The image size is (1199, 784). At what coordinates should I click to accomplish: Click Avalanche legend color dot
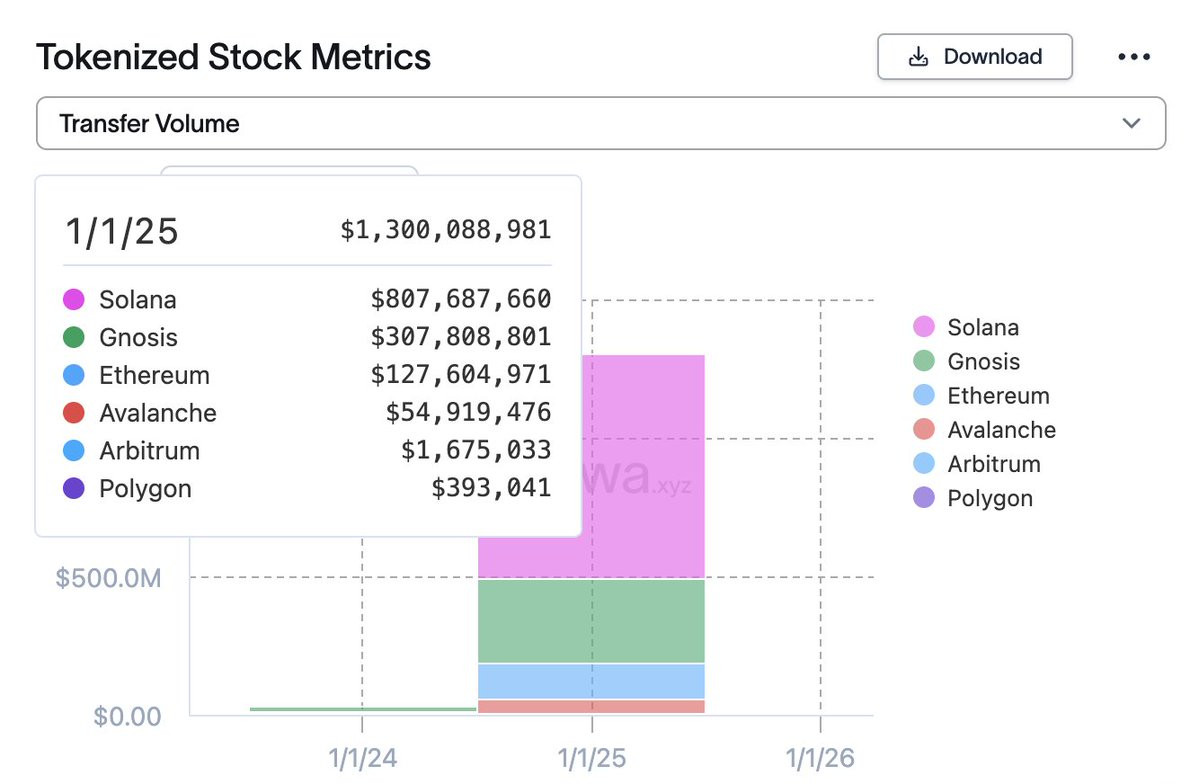924,430
